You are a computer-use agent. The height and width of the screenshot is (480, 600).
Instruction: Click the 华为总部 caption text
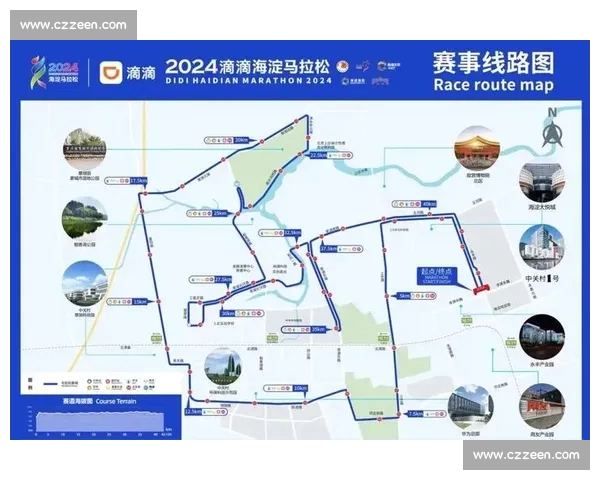point(471,434)
